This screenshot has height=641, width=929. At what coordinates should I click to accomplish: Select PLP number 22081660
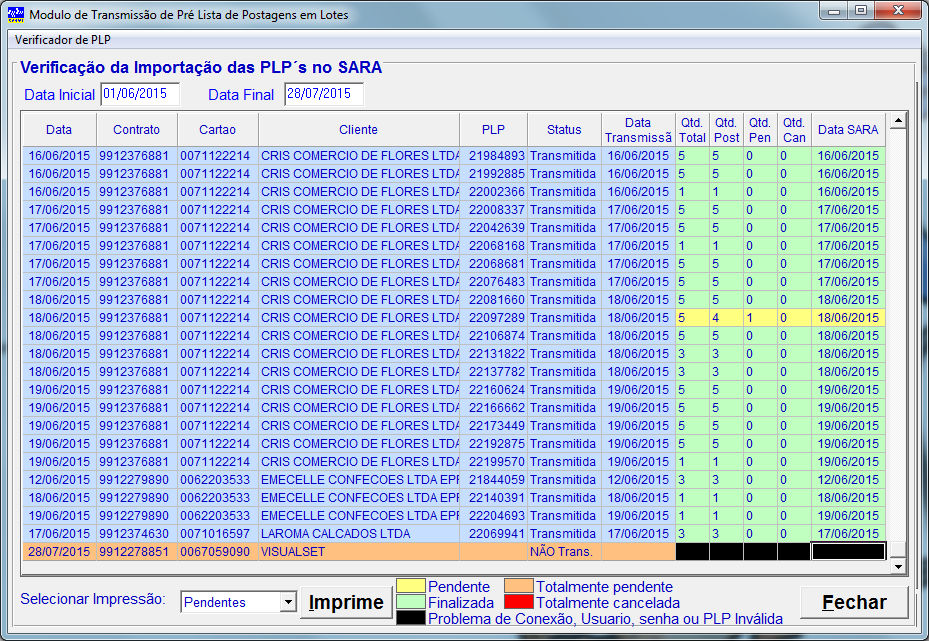point(496,300)
